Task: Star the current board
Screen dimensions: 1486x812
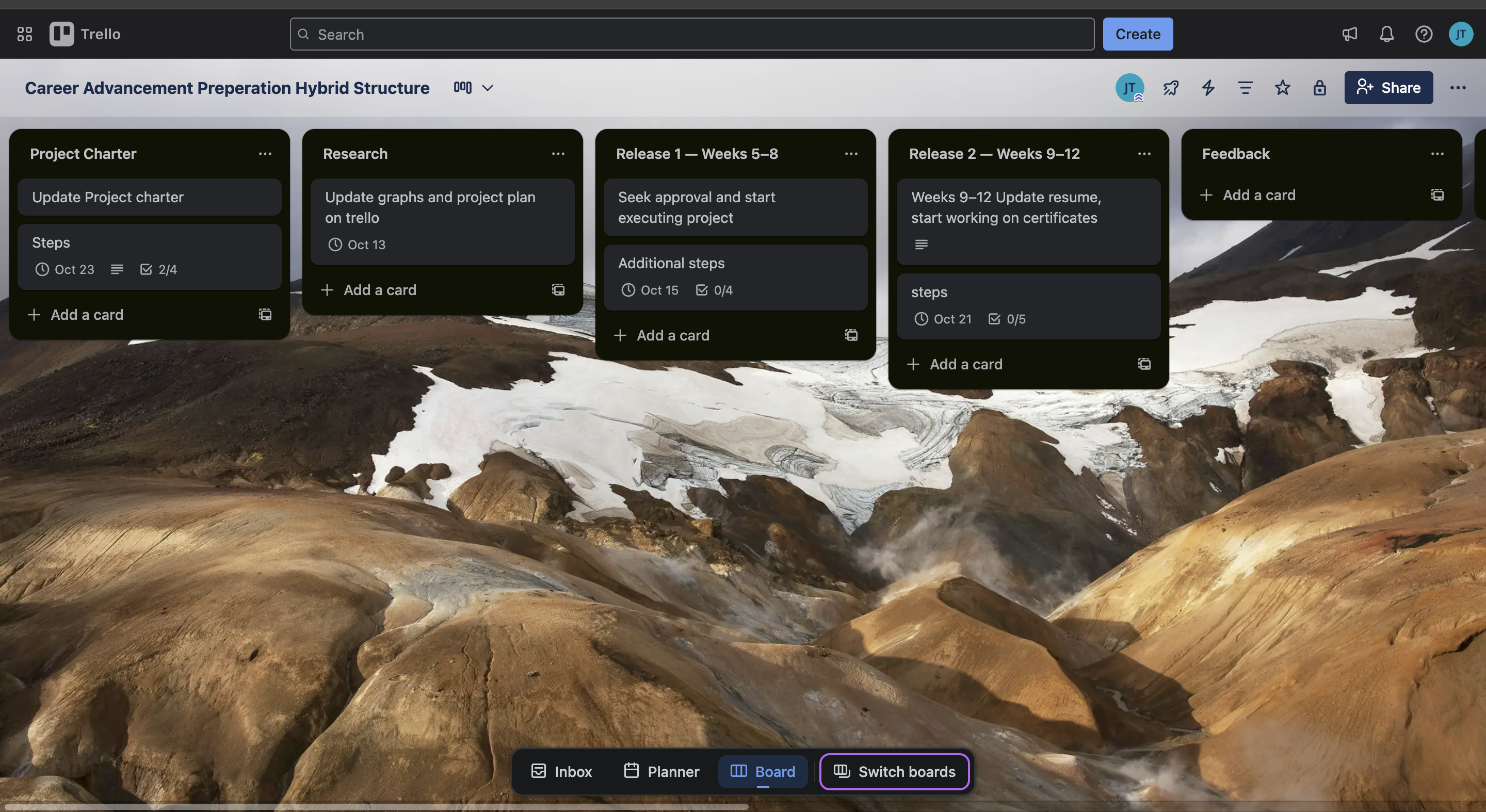Action: click(x=1282, y=88)
